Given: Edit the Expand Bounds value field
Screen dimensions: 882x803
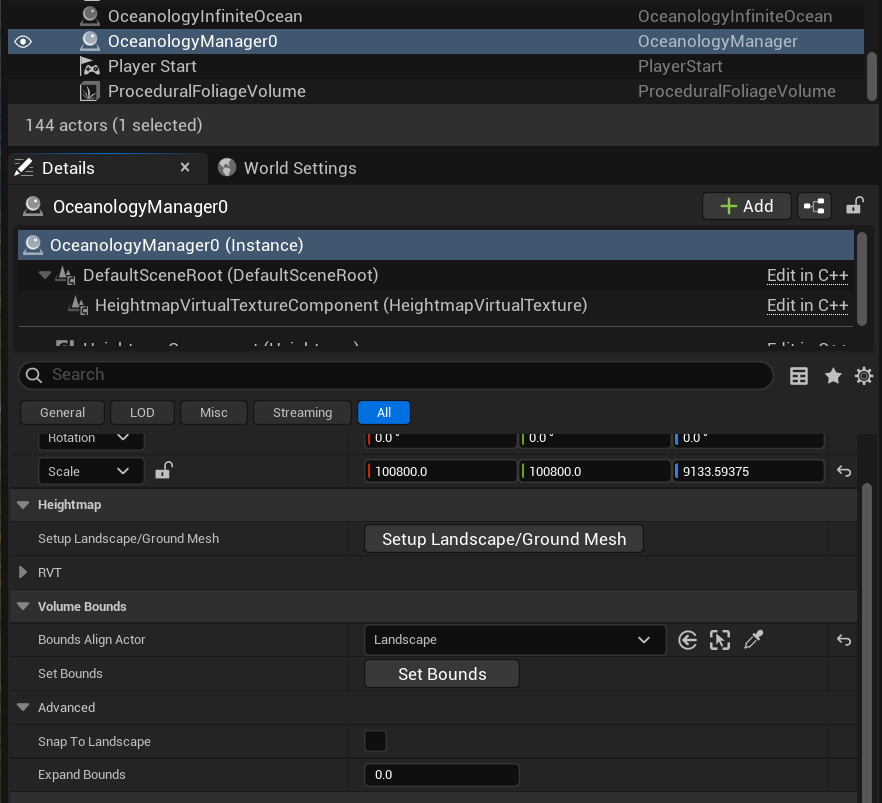Looking at the screenshot, I should [x=441, y=774].
